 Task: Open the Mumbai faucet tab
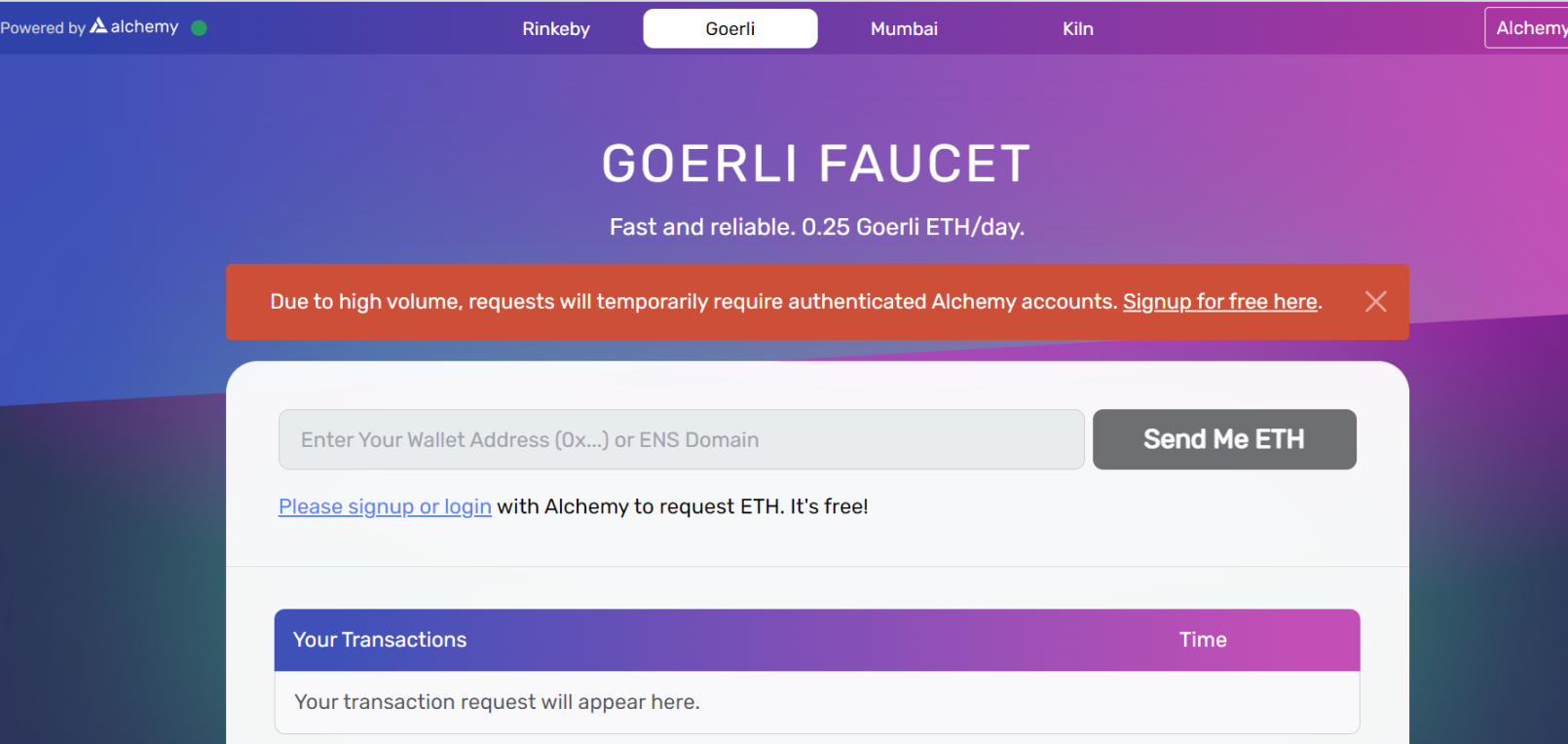tap(904, 29)
